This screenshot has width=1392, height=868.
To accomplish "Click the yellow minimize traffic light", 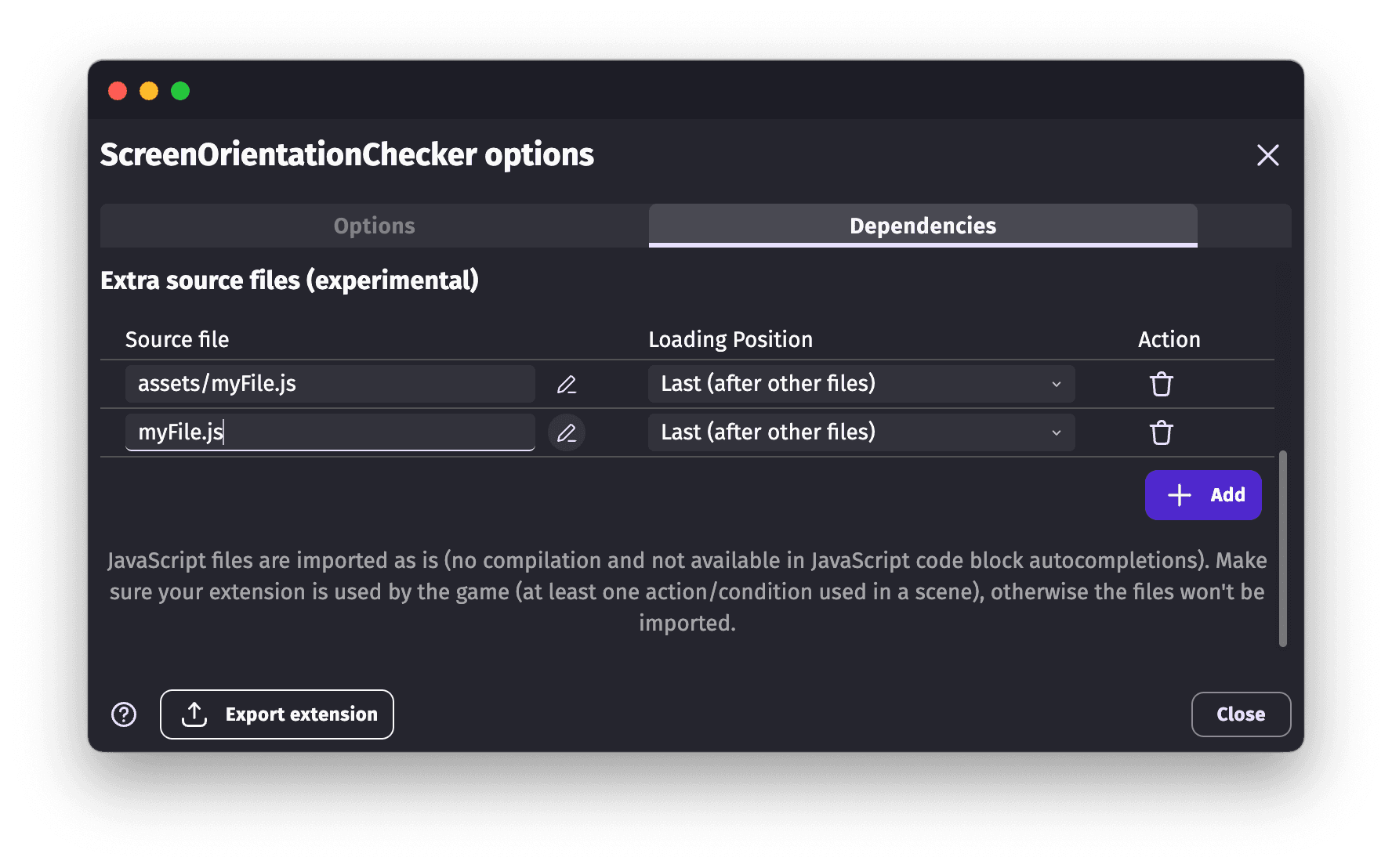I will [x=149, y=91].
